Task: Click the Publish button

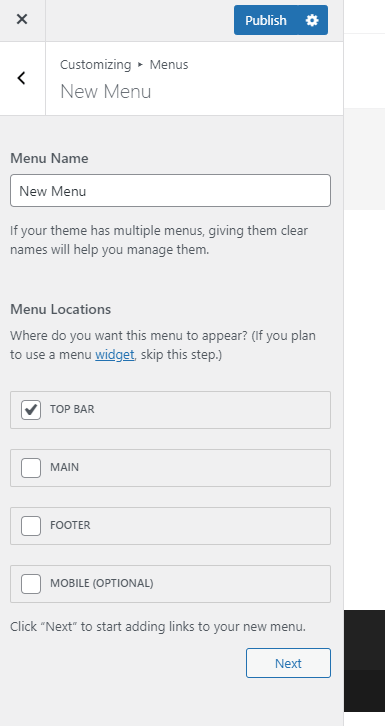Action: [x=266, y=20]
